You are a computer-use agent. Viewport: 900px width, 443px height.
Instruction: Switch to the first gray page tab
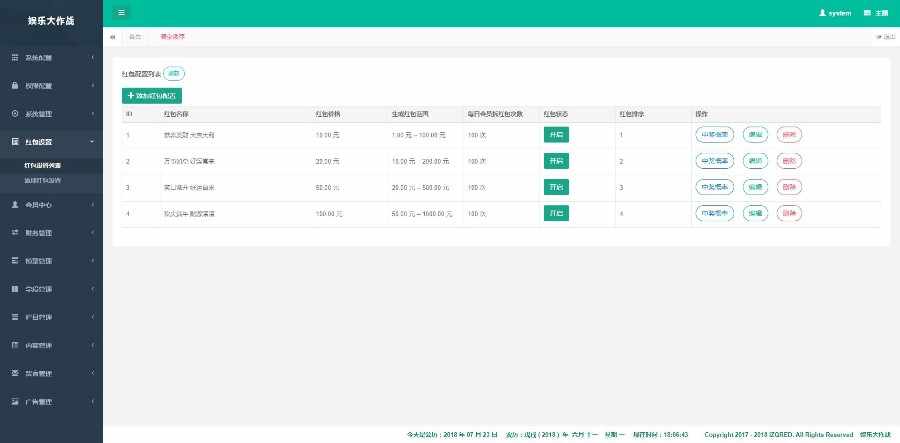coord(134,37)
